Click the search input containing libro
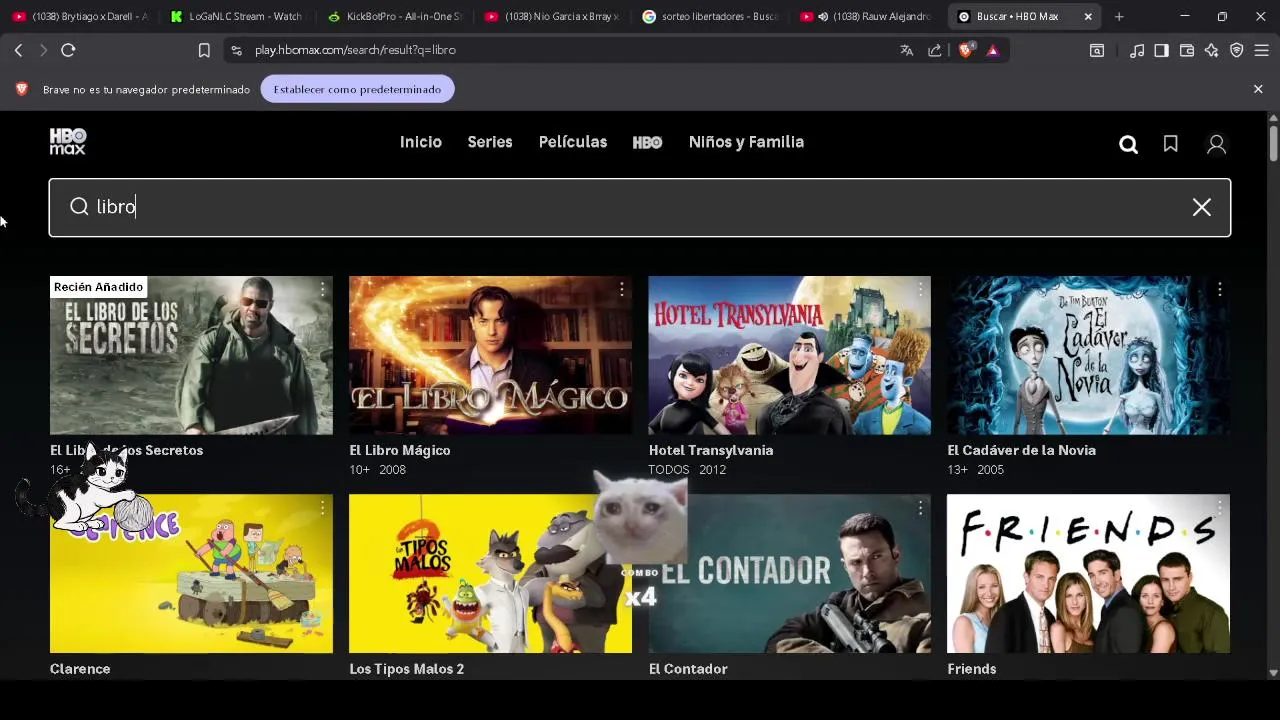Screen dimensions: 1280x720 [x=640, y=207]
